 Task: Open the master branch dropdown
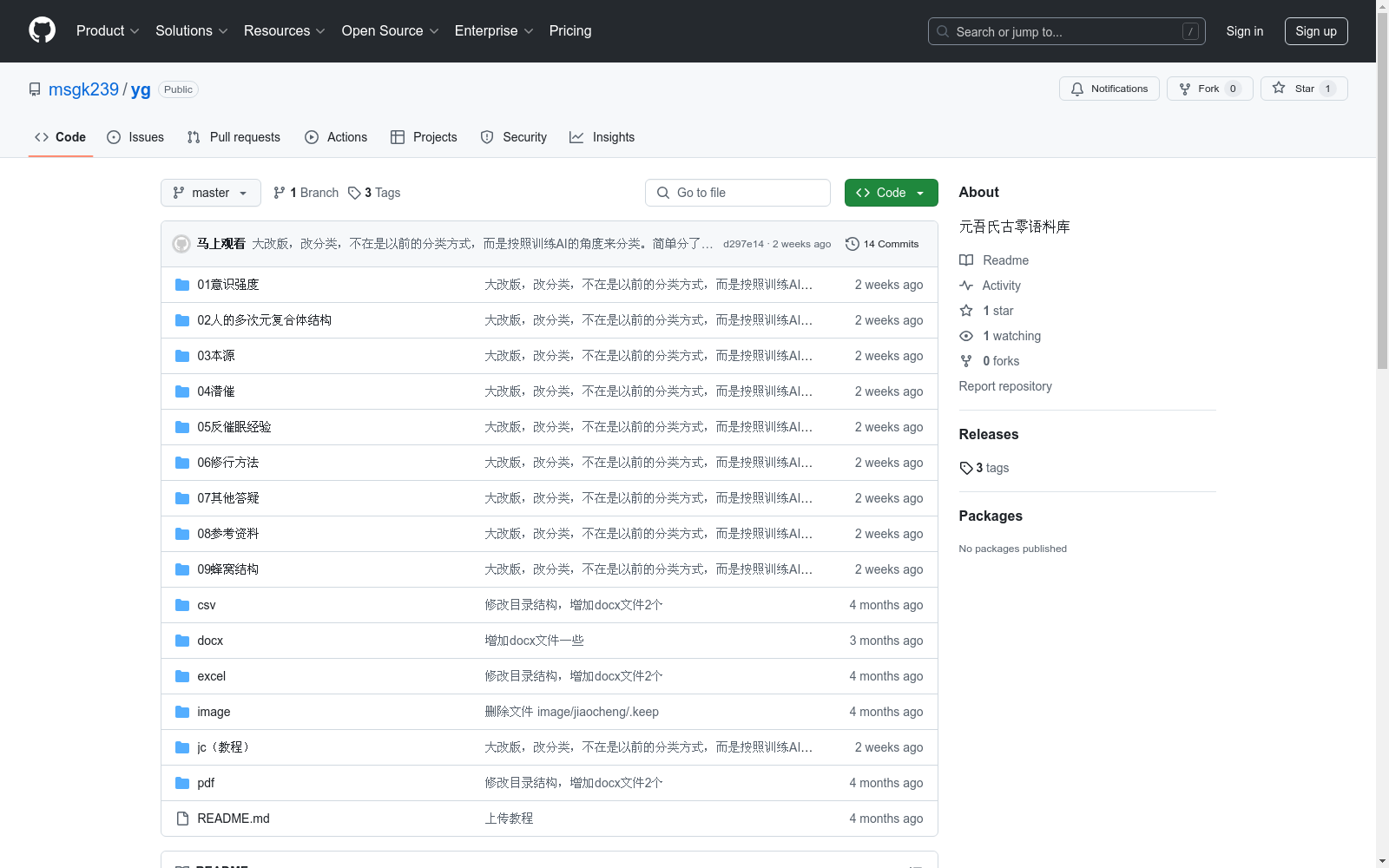(x=211, y=193)
